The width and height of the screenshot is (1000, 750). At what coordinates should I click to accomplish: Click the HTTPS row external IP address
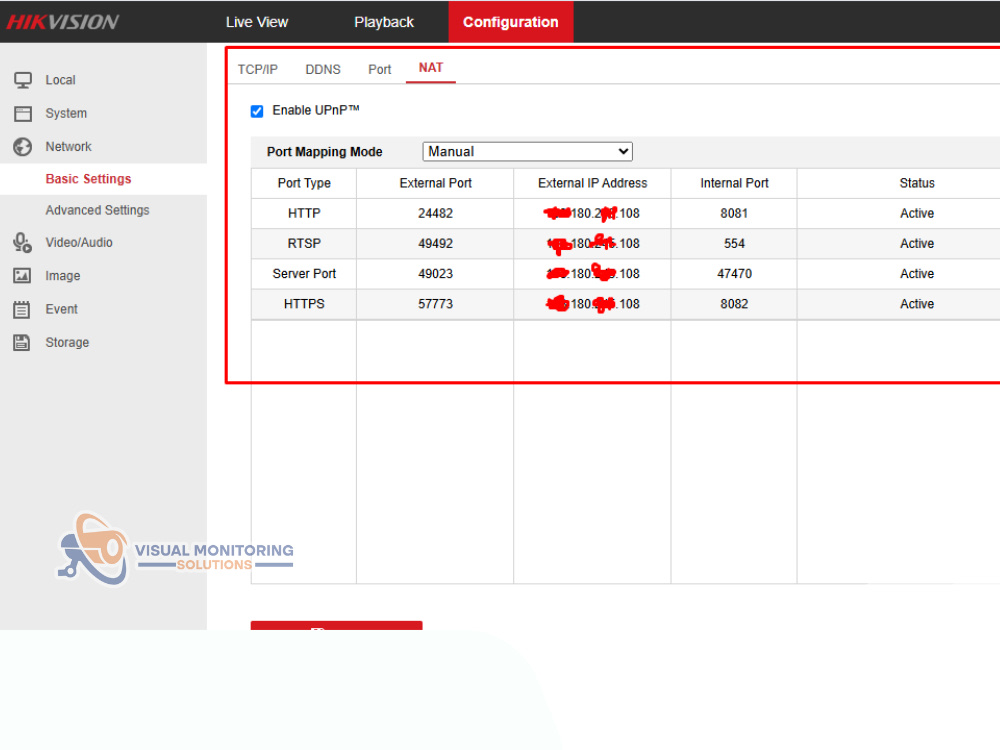[x=592, y=304]
